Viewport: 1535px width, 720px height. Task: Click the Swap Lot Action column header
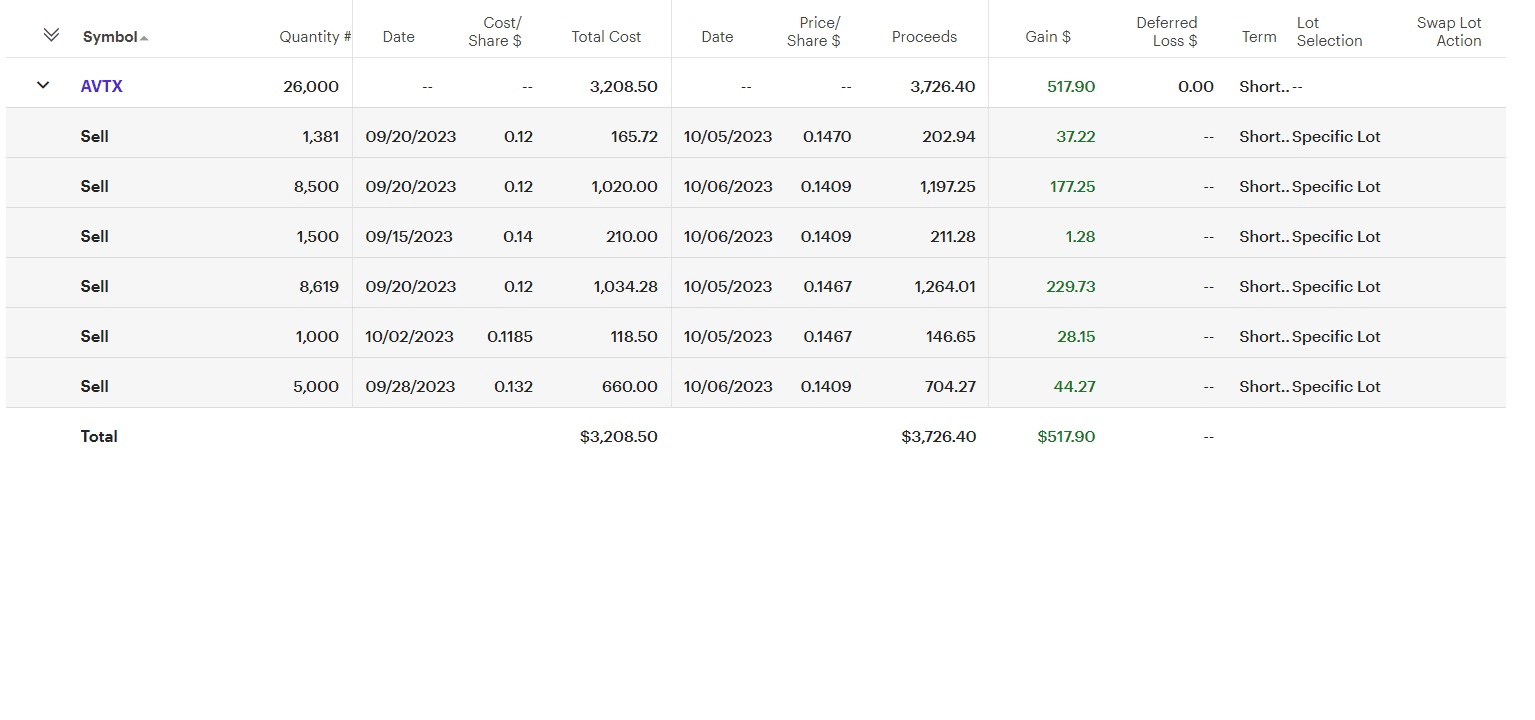click(1449, 32)
